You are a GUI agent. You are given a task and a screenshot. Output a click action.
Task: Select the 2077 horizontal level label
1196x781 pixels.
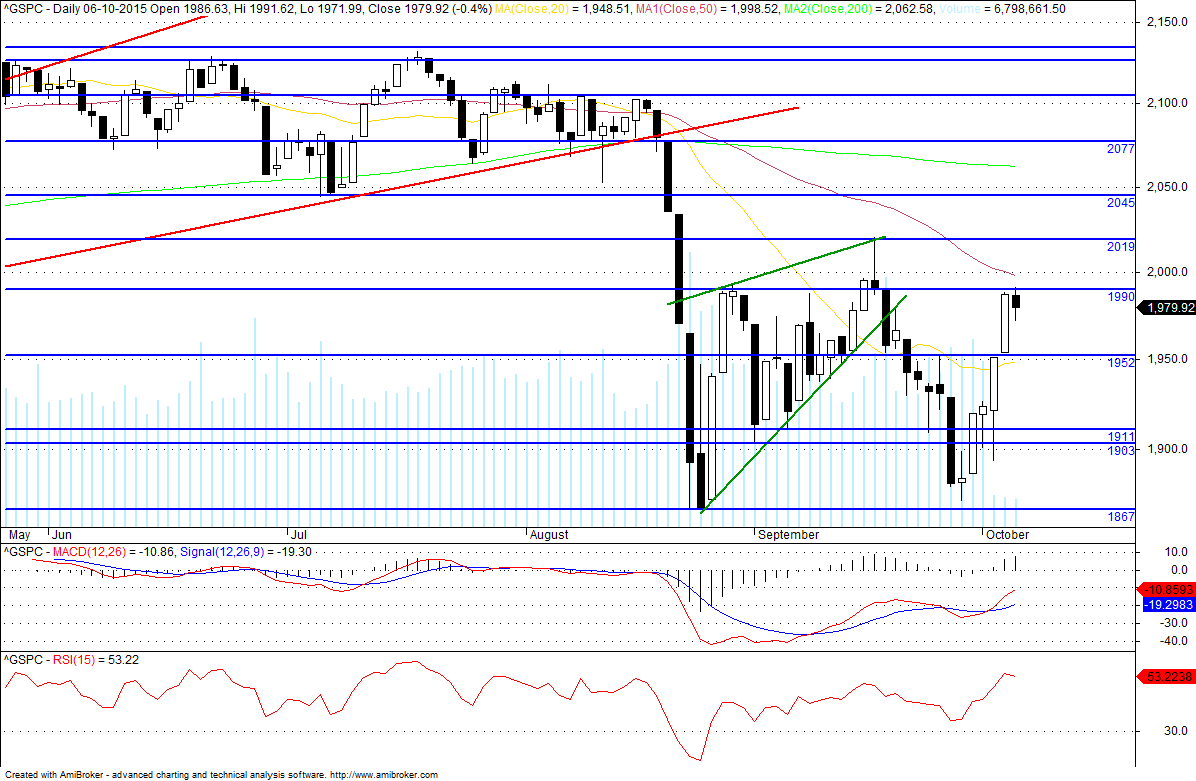tap(1120, 149)
